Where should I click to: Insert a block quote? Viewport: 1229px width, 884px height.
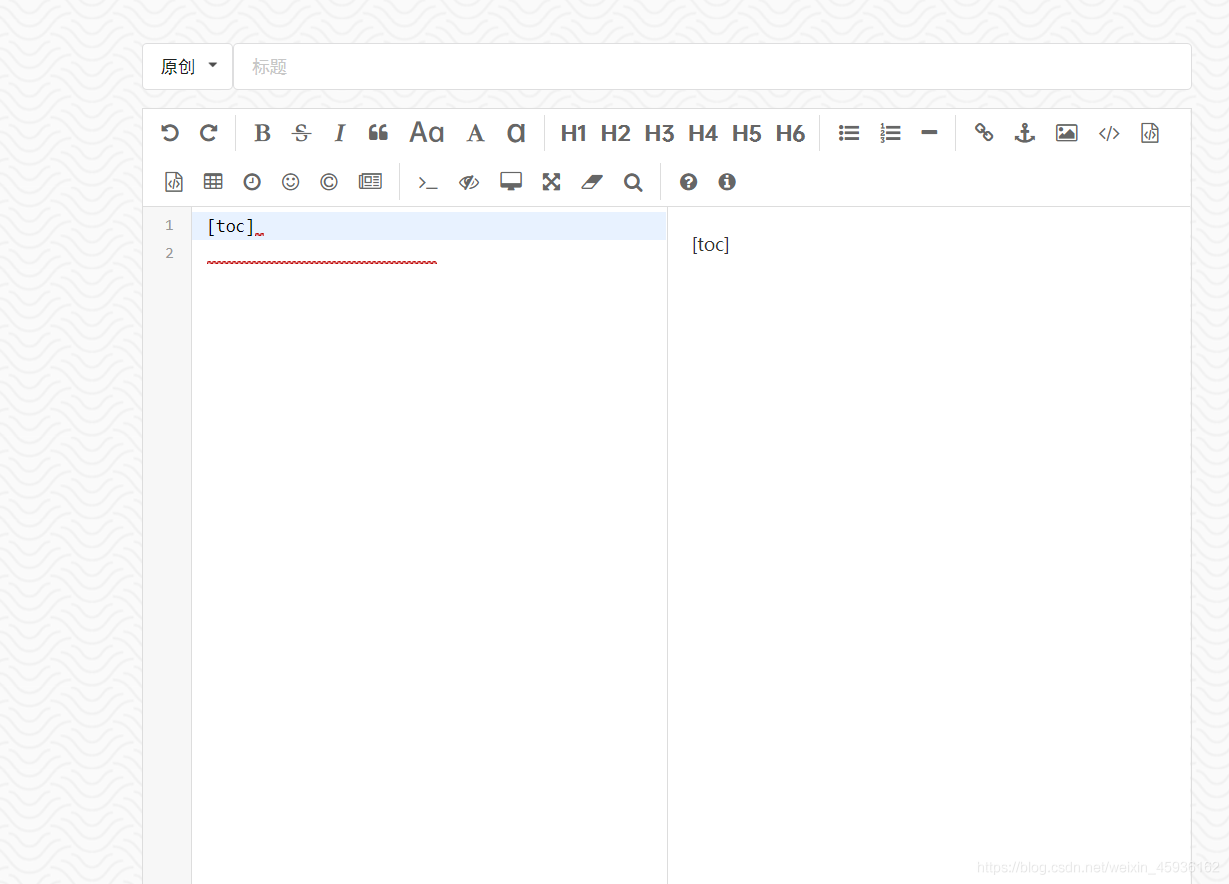click(x=378, y=133)
